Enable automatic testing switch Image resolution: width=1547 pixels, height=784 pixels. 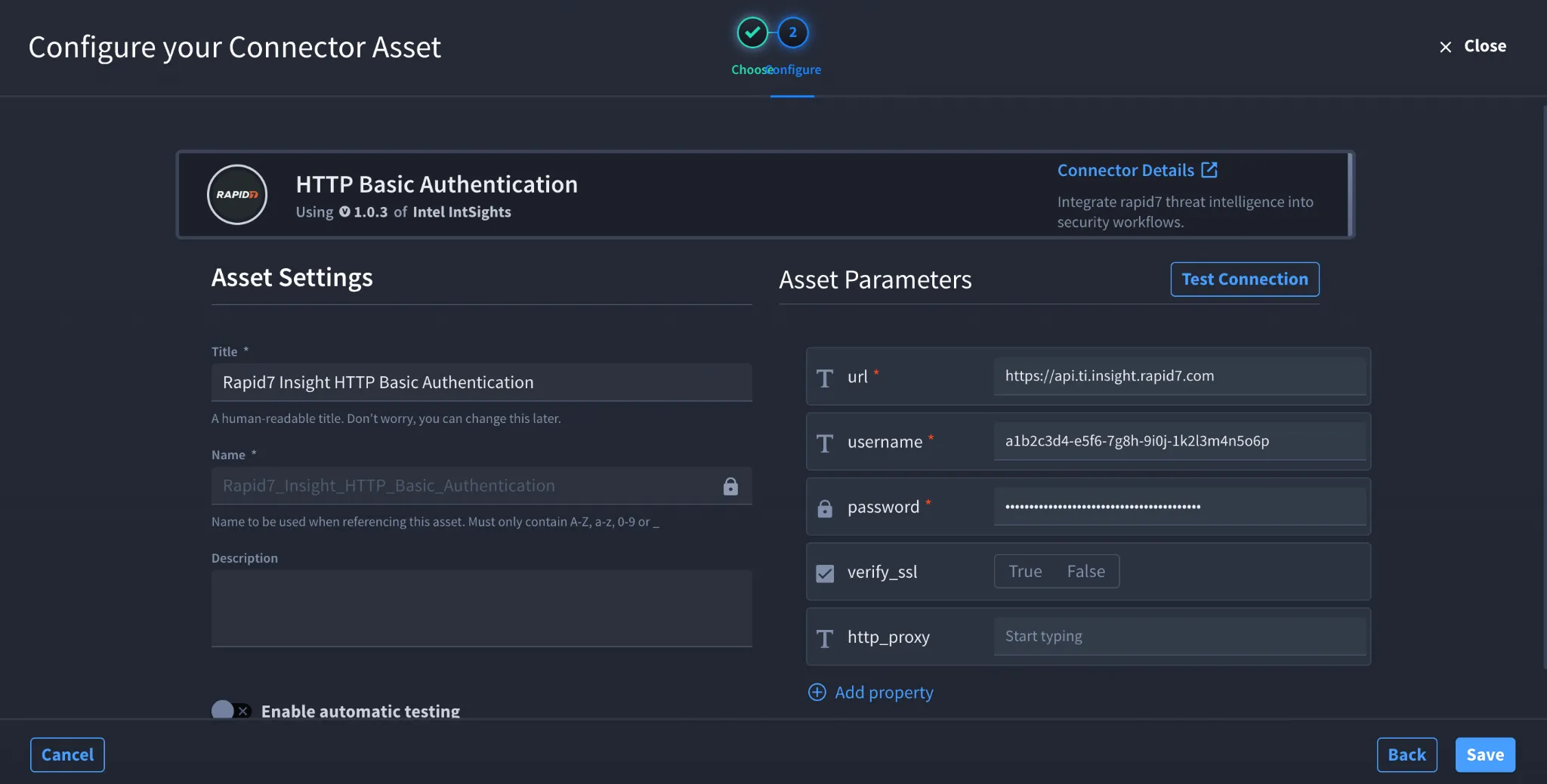point(231,710)
